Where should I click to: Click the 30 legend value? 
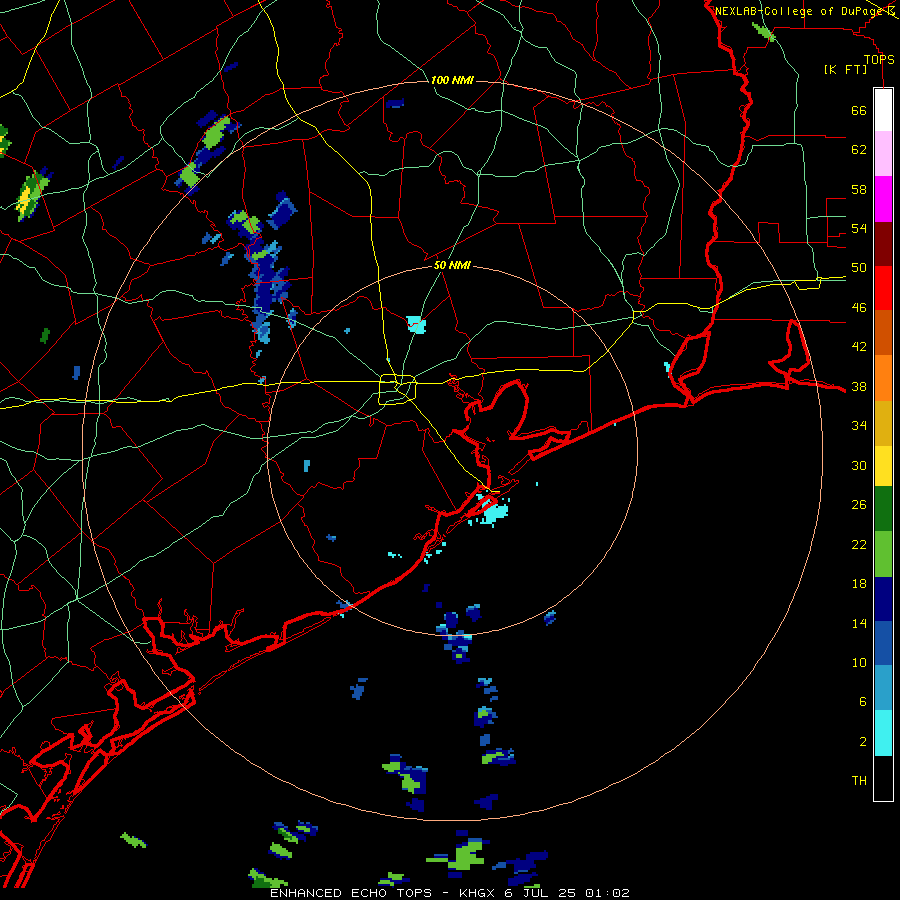[x=859, y=465]
